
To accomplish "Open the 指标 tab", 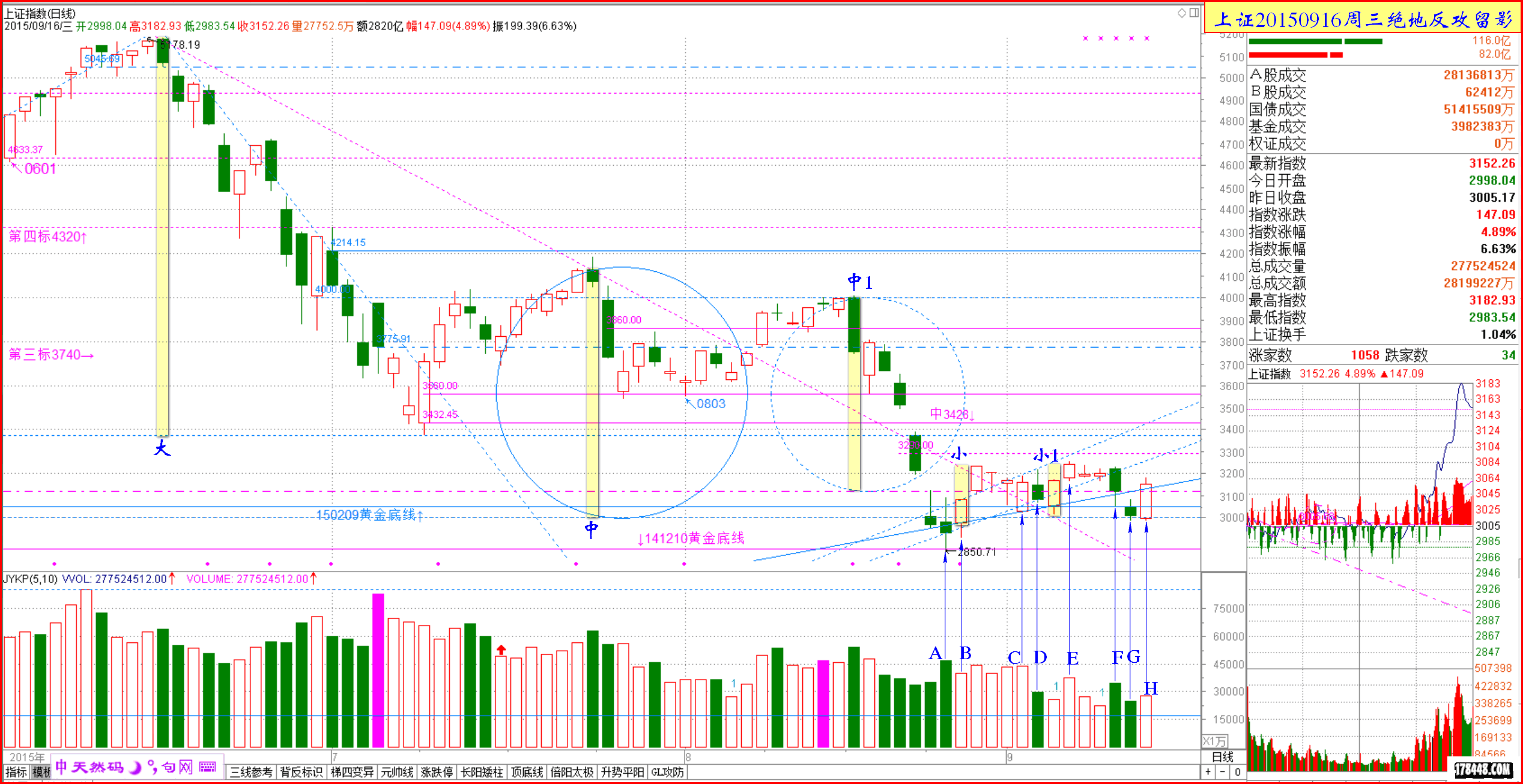I will click(x=16, y=772).
